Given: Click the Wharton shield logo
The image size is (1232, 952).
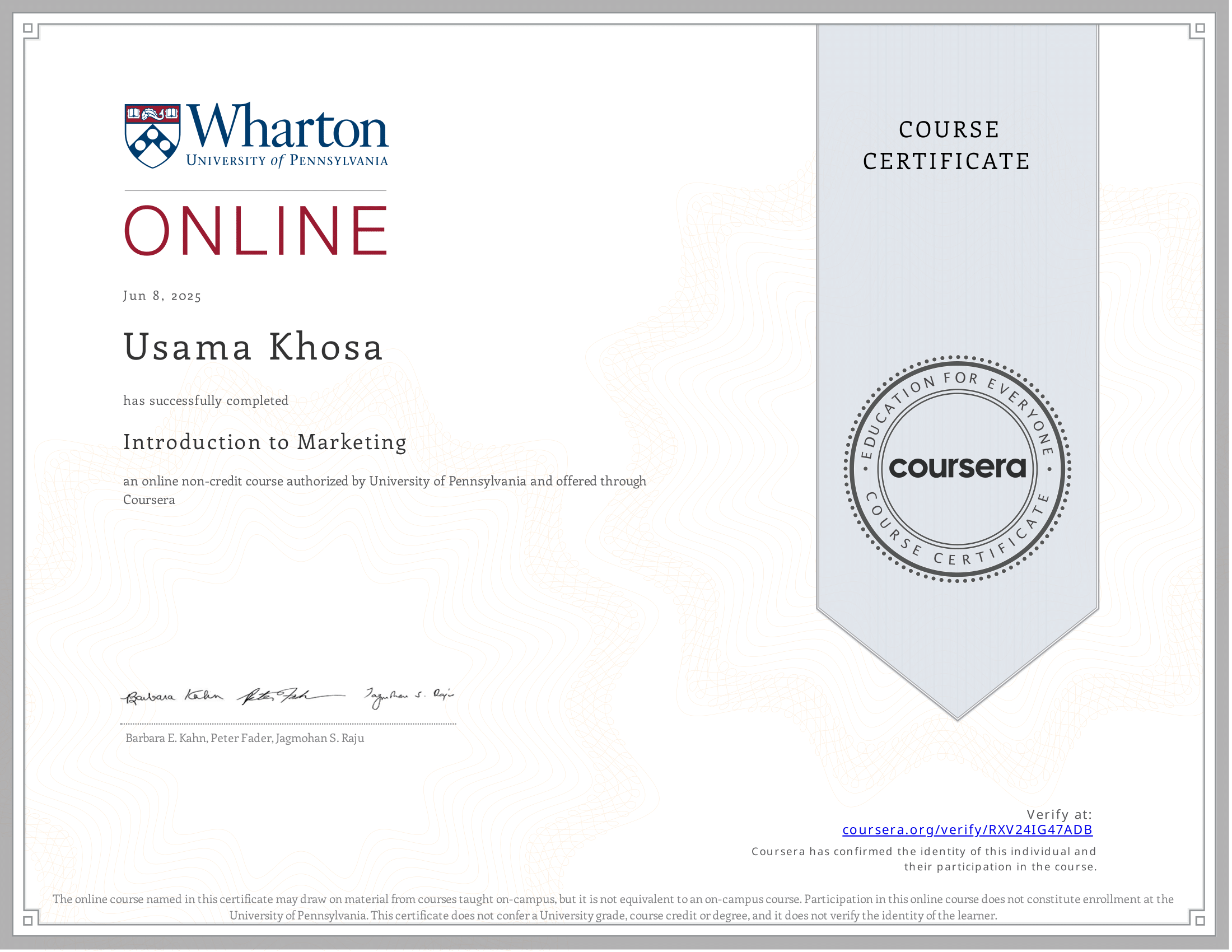Looking at the screenshot, I should point(153,137).
